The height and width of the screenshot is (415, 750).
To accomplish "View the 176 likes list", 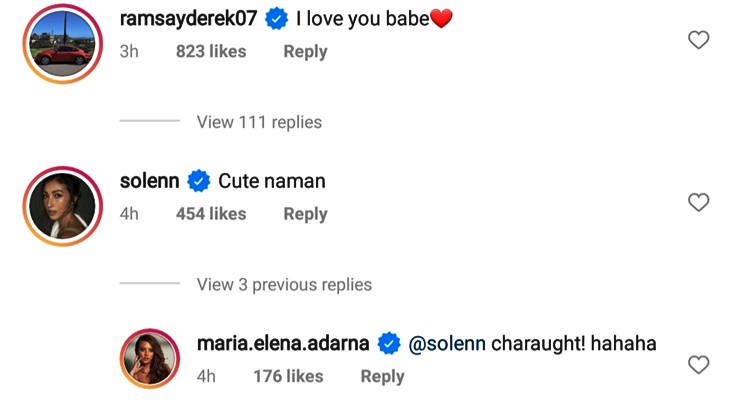I will [x=288, y=376].
